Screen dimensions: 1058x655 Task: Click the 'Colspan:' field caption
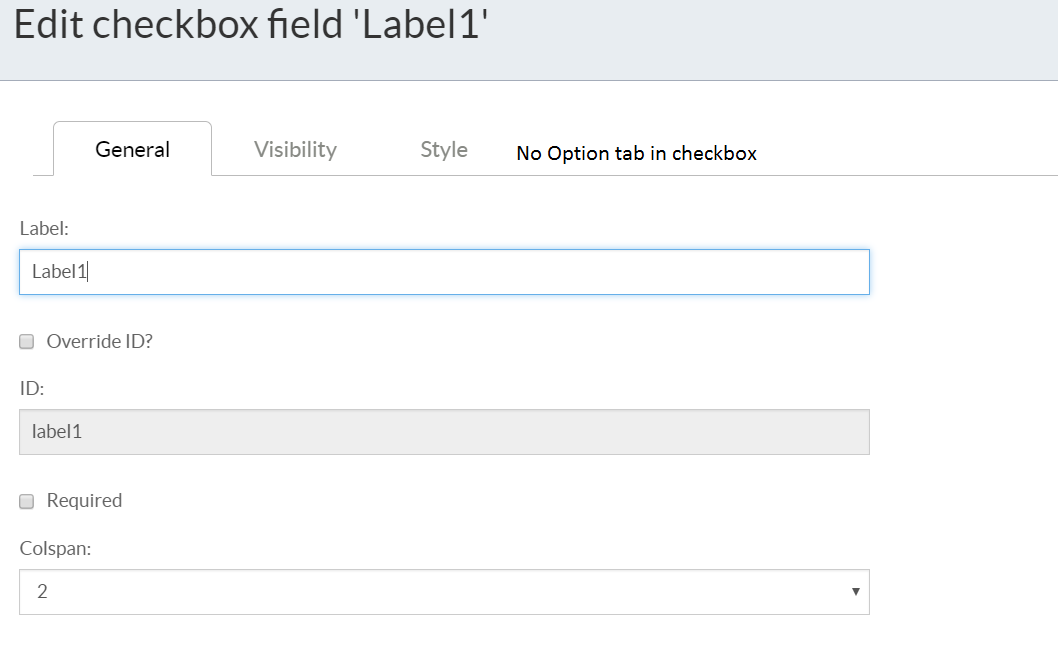(x=55, y=548)
